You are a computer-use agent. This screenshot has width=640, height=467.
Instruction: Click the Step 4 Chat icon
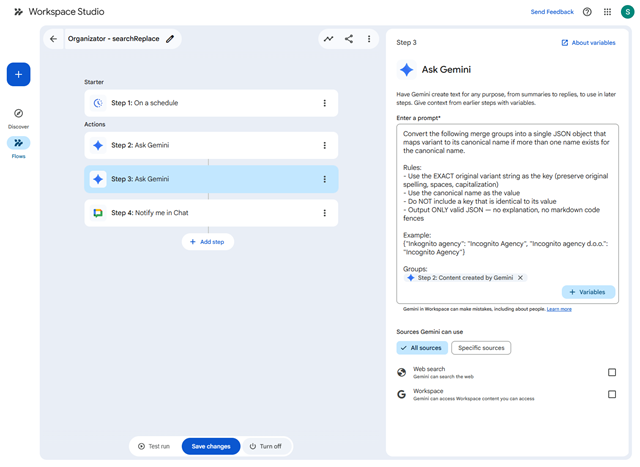98,213
